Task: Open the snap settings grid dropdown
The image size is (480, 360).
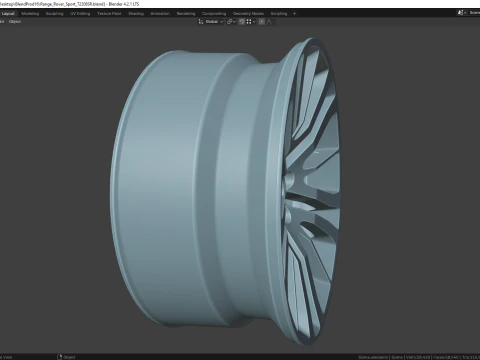Action: tap(251, 22)
